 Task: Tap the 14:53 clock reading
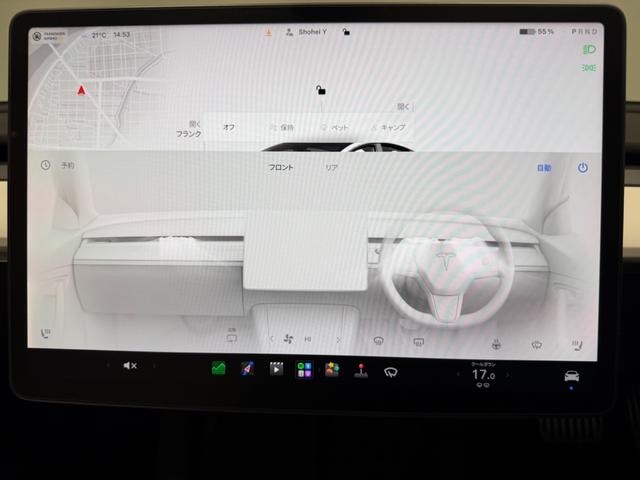coord(121,35)
